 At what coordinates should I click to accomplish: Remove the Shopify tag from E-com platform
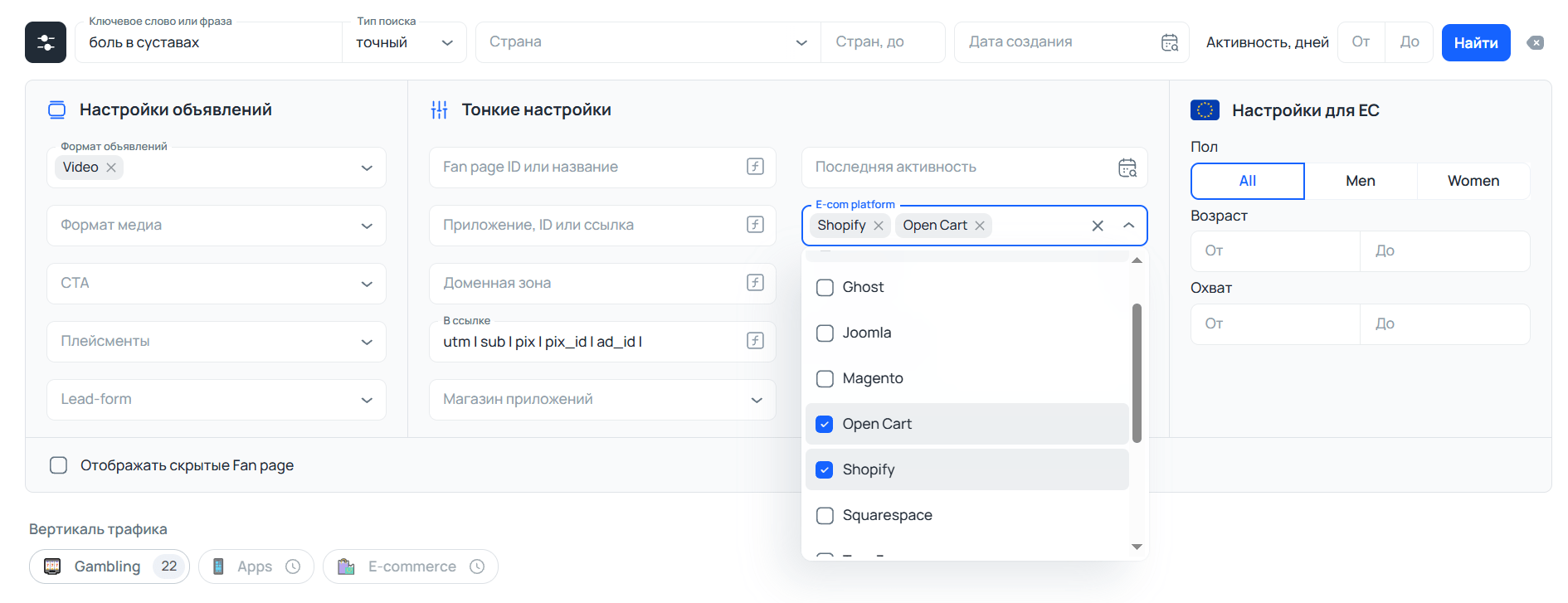coord(879,226)
